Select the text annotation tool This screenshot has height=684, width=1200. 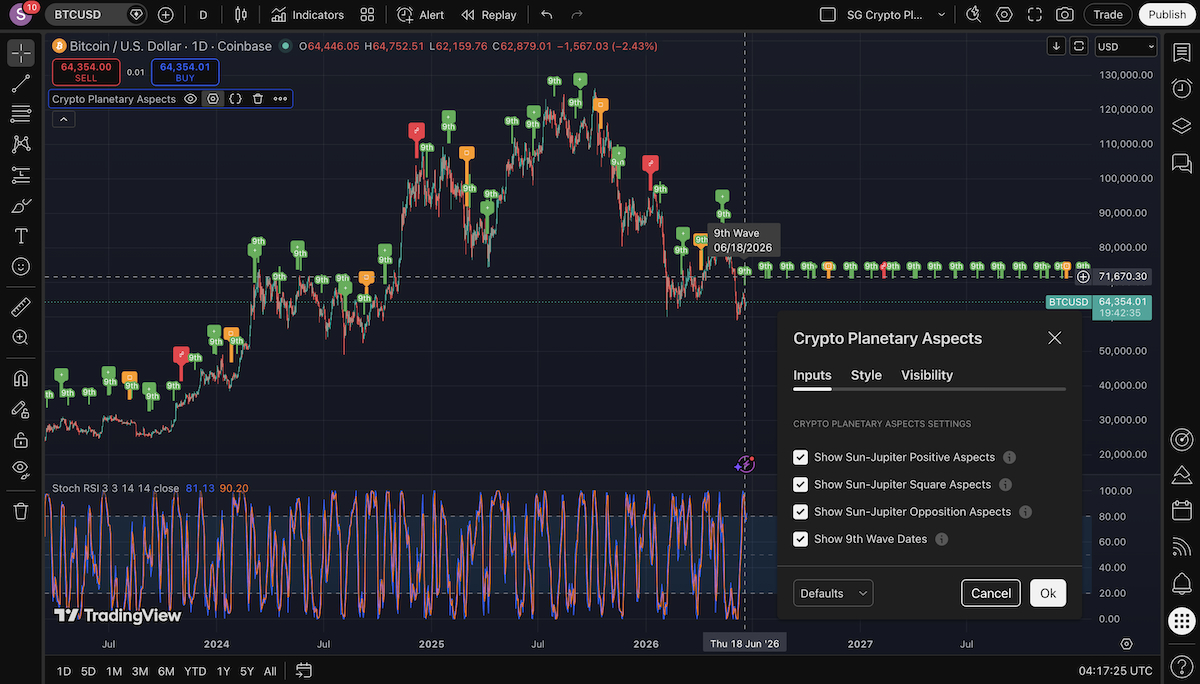pyautogui.click(x=20, y=236)
